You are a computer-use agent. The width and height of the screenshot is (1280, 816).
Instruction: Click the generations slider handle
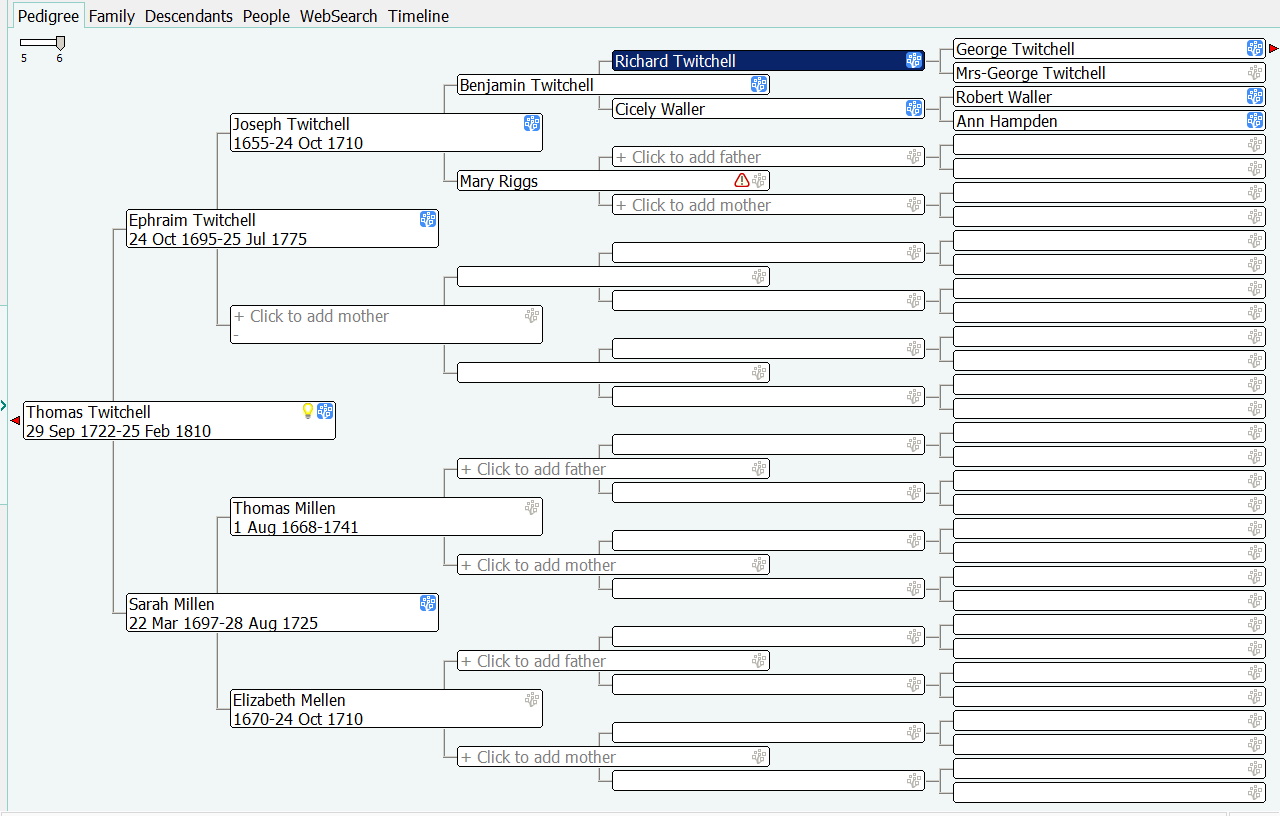coord(60,42)
